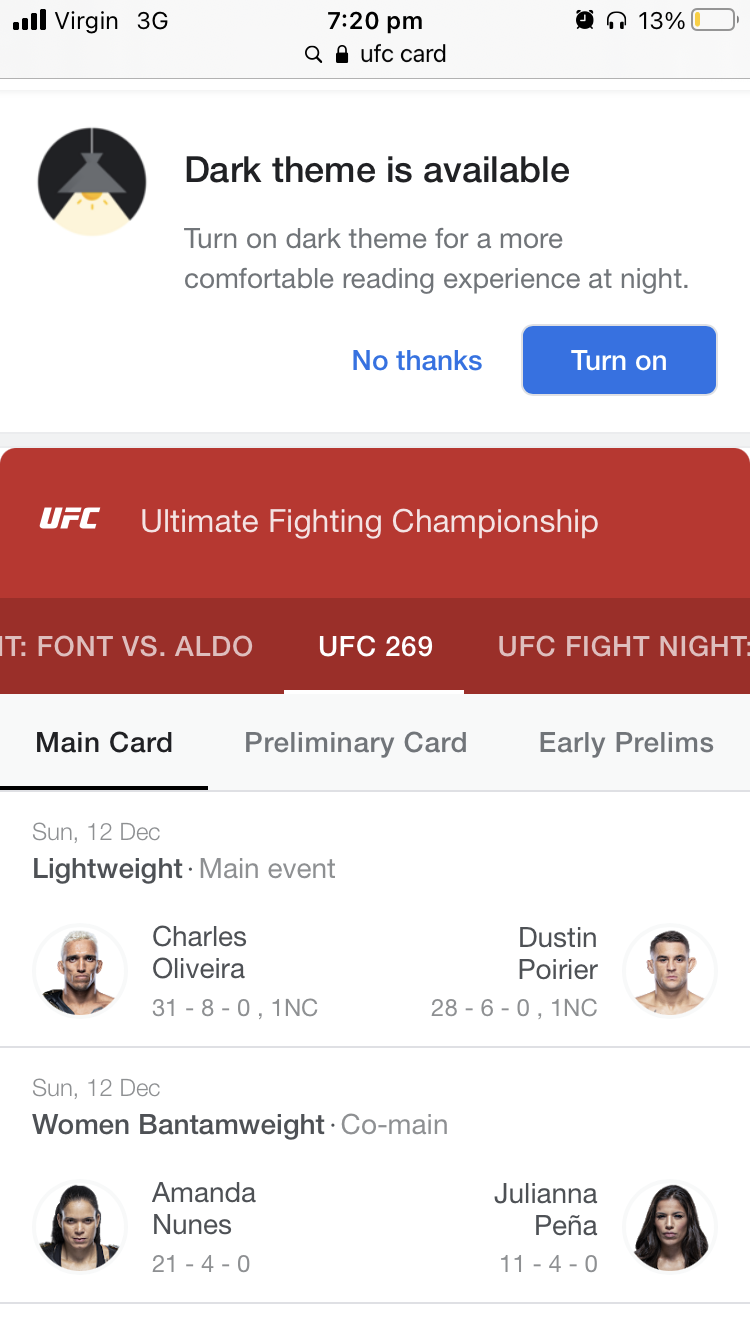Open the Preliminary Card tab
The height and width of the screenshot is (1334, 750).
pos(355,742)
